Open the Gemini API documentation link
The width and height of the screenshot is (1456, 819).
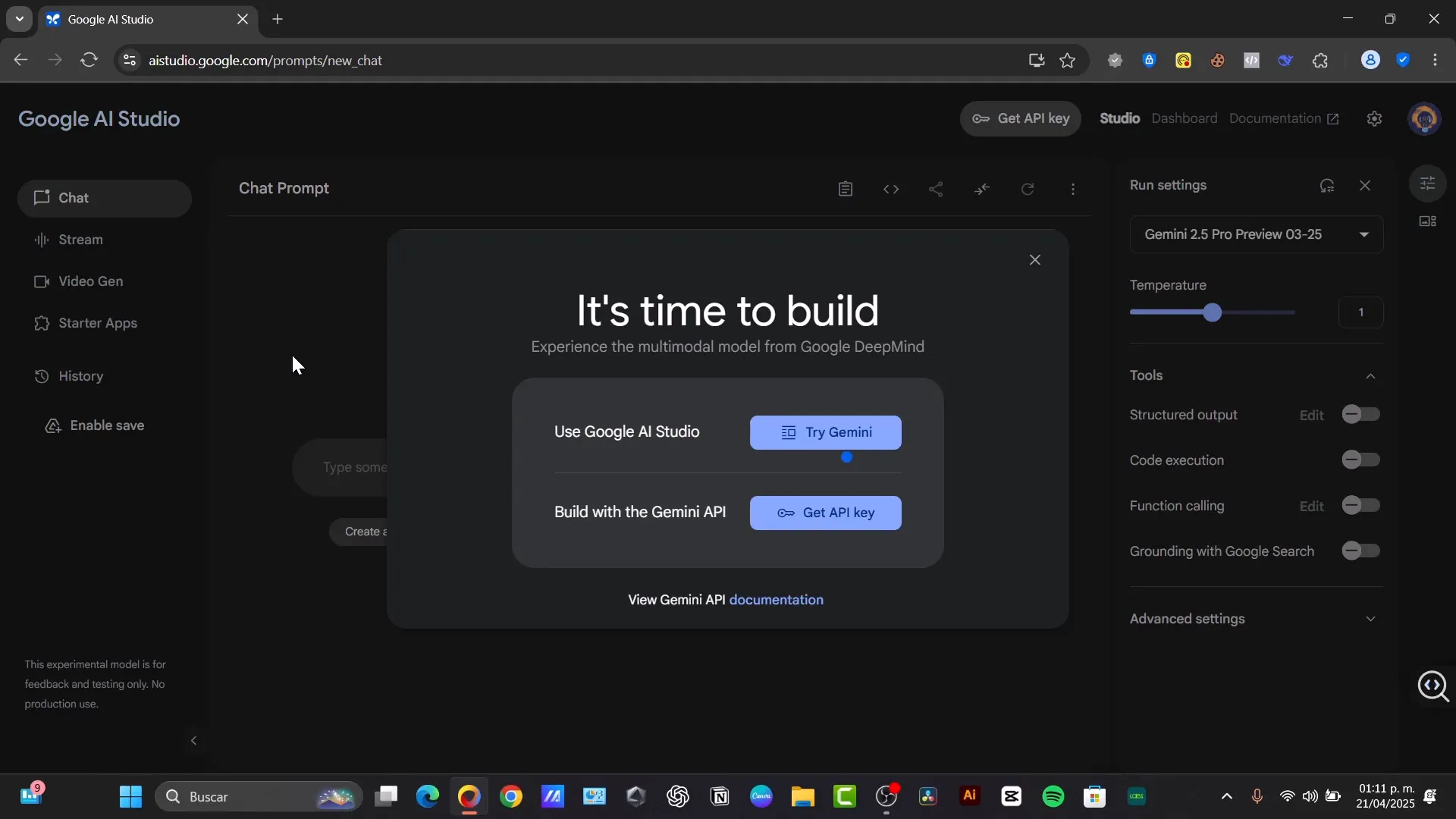(x=777, y=599)
